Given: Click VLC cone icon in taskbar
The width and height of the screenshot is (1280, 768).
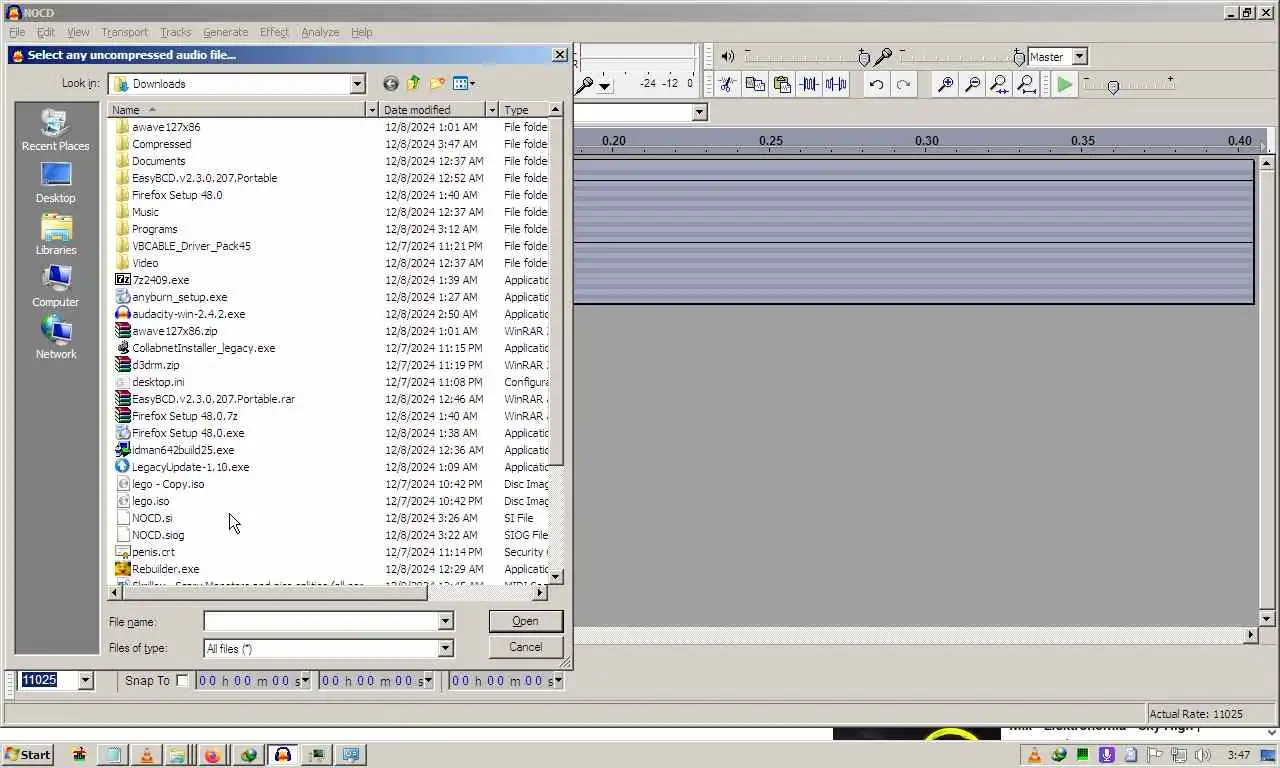Looking at the screenshot, I should 148,755.
